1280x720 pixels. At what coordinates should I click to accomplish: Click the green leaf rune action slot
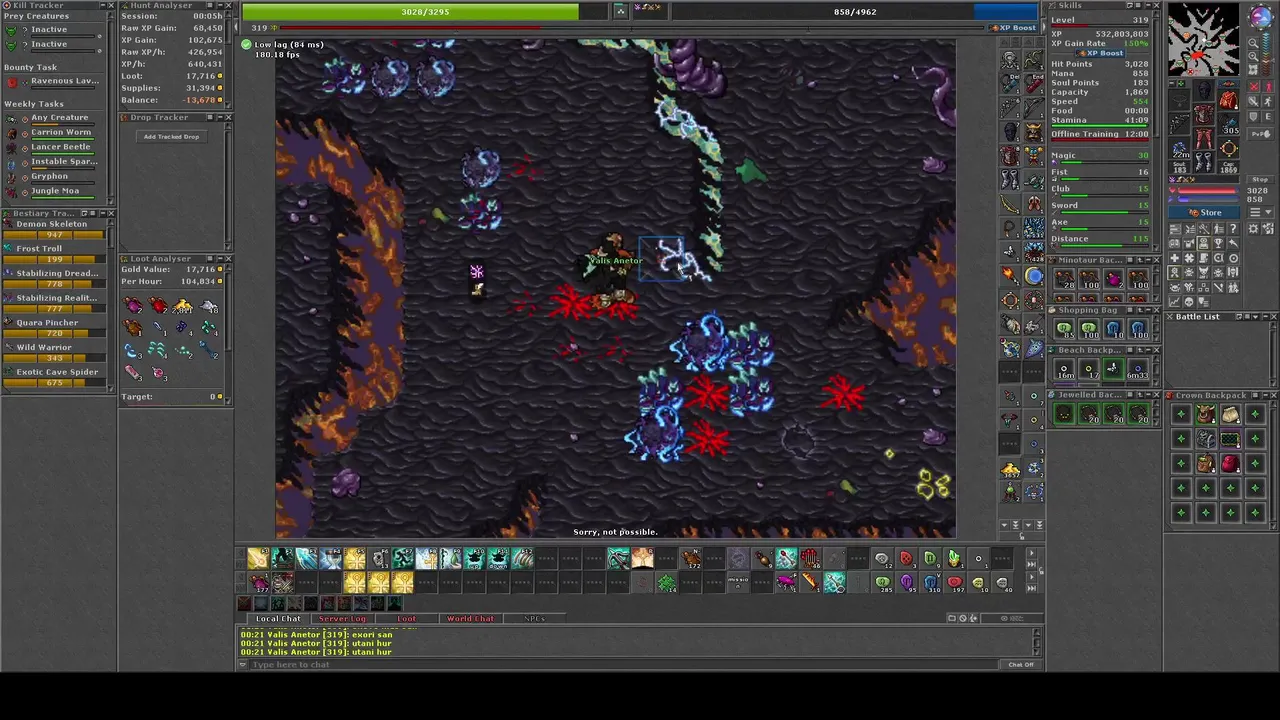666,583
